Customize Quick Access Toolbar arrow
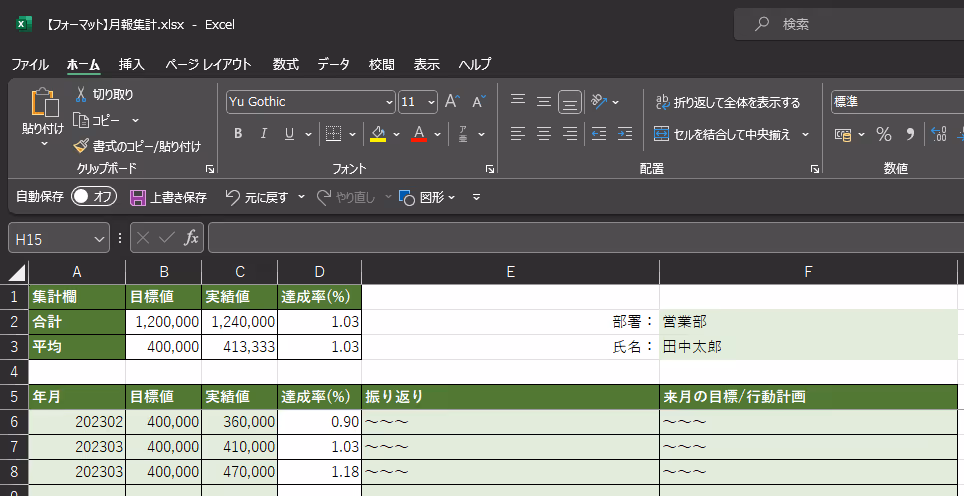This screenshot has width=964, height=496. pyautogui.click(x=476, y=197)
